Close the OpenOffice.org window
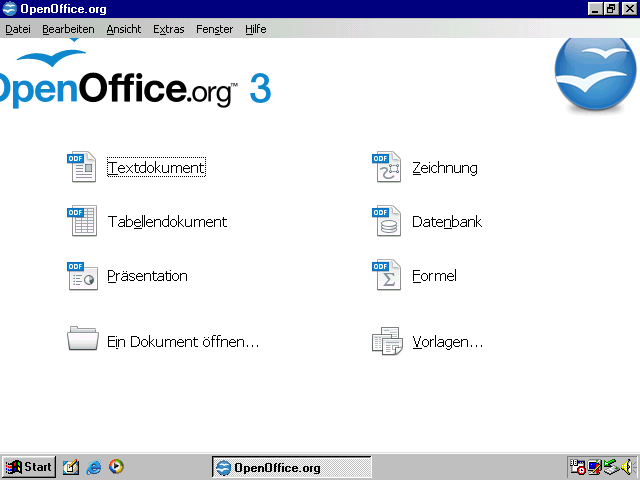The width and height of the screenshot is (640, 480). point(629,9)
